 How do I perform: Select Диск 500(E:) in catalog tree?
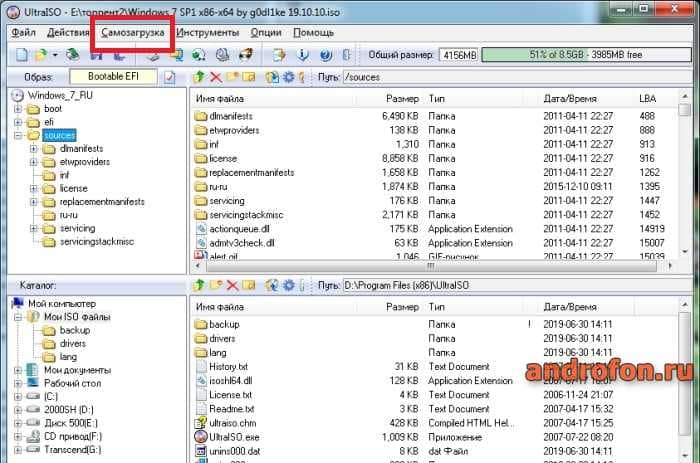click(x=71, y=423)
